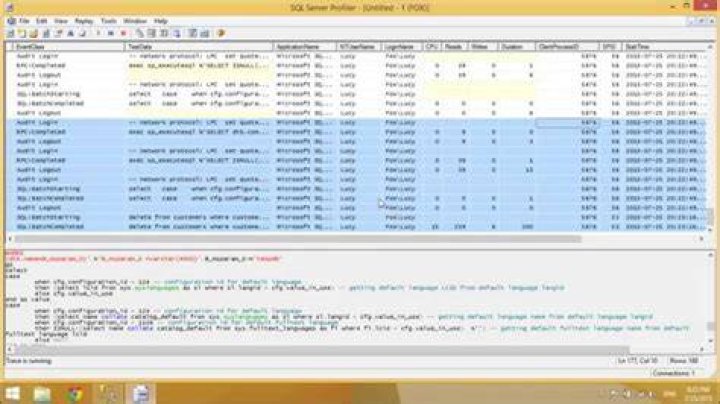720x404 pixels.
Task: Stop the trace with the red stop icon
Action: tap(123, 34)
